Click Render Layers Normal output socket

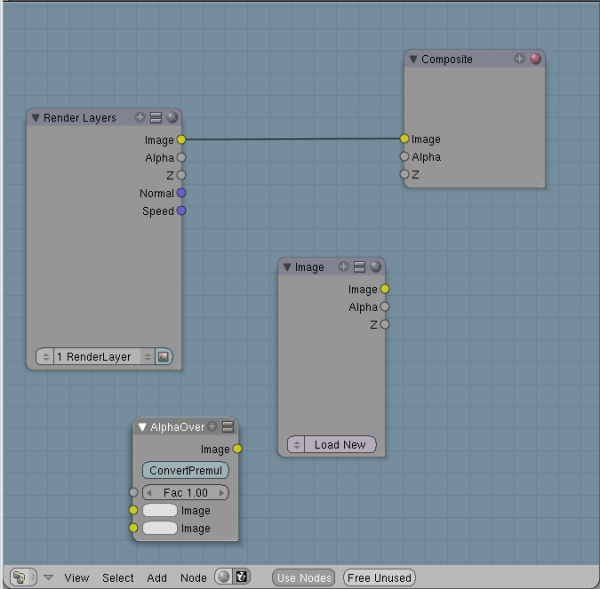point(181,193)
